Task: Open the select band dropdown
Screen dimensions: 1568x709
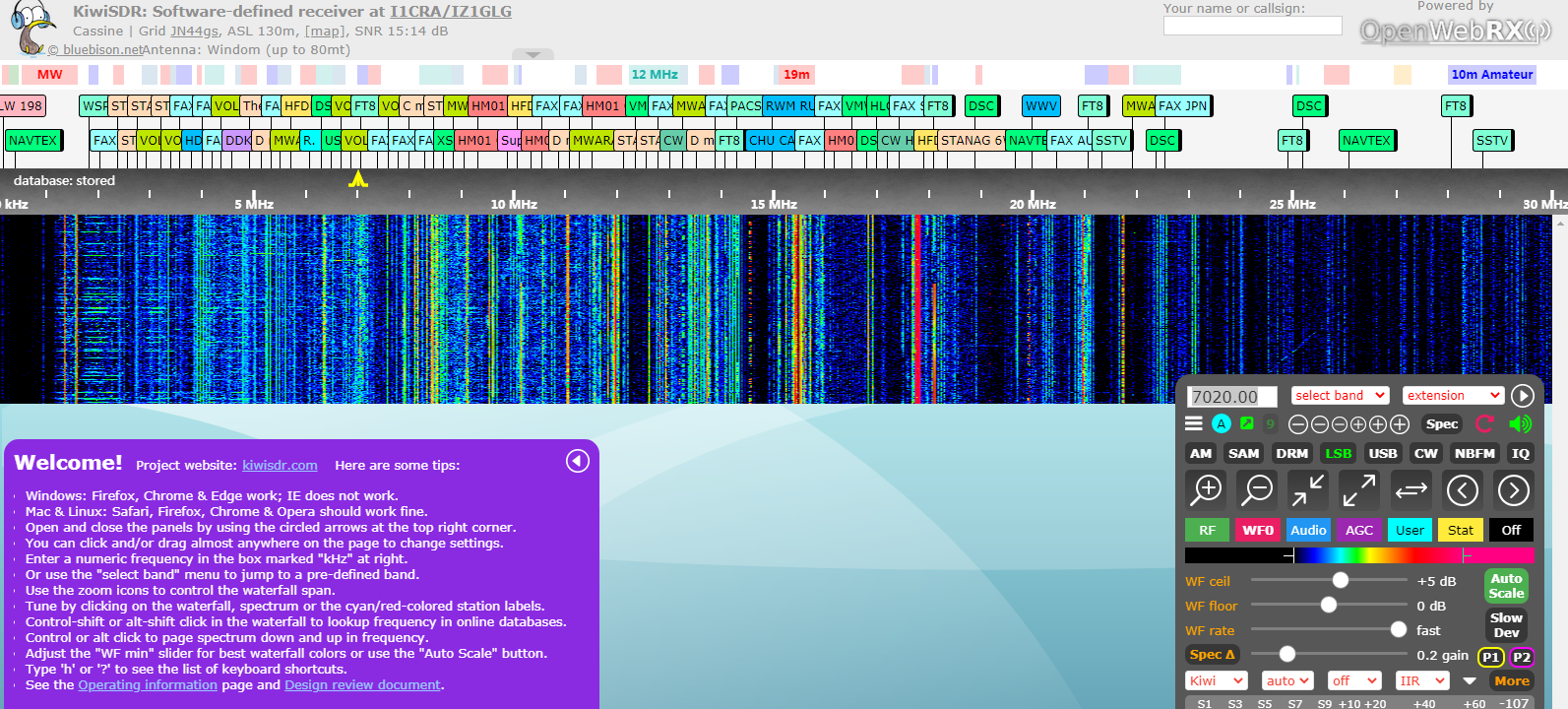Action: pos(1340,396)
